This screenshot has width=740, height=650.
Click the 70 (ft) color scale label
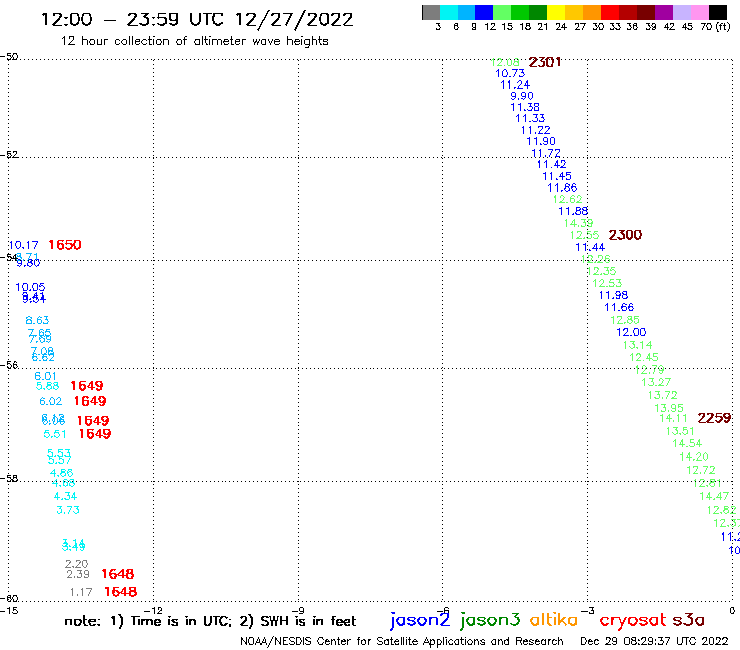pyautogui.click(x=715, y=27)
